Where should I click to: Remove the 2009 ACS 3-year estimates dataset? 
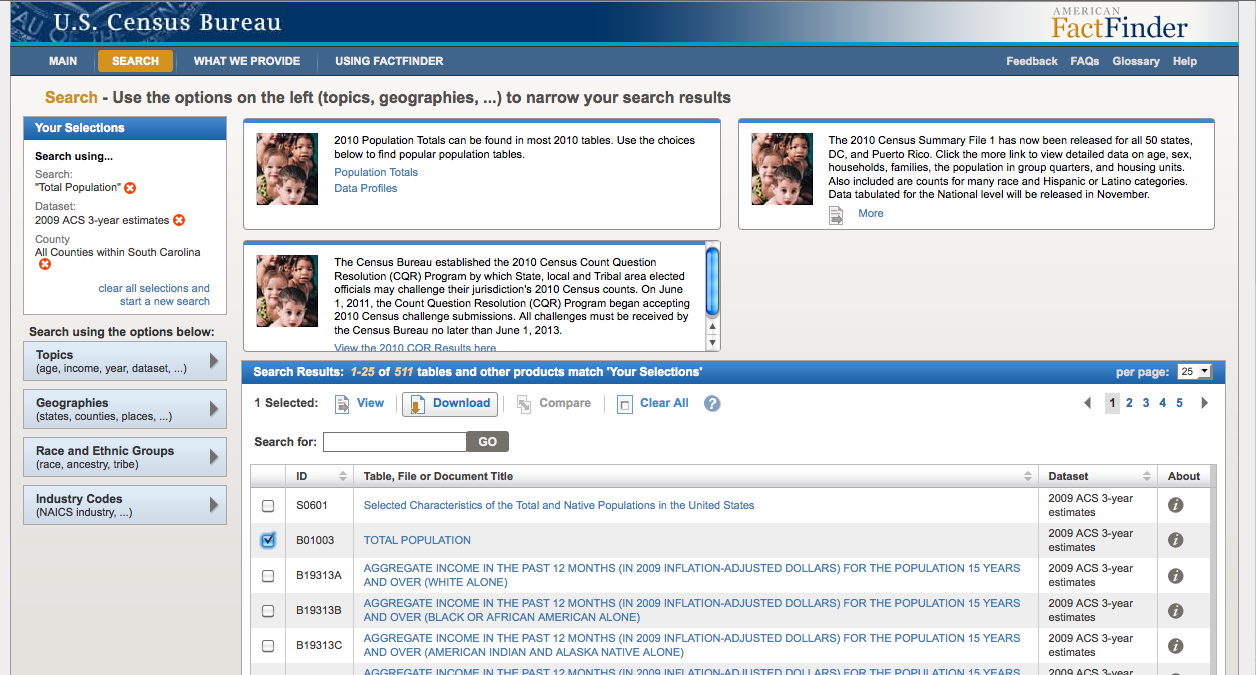179,220
